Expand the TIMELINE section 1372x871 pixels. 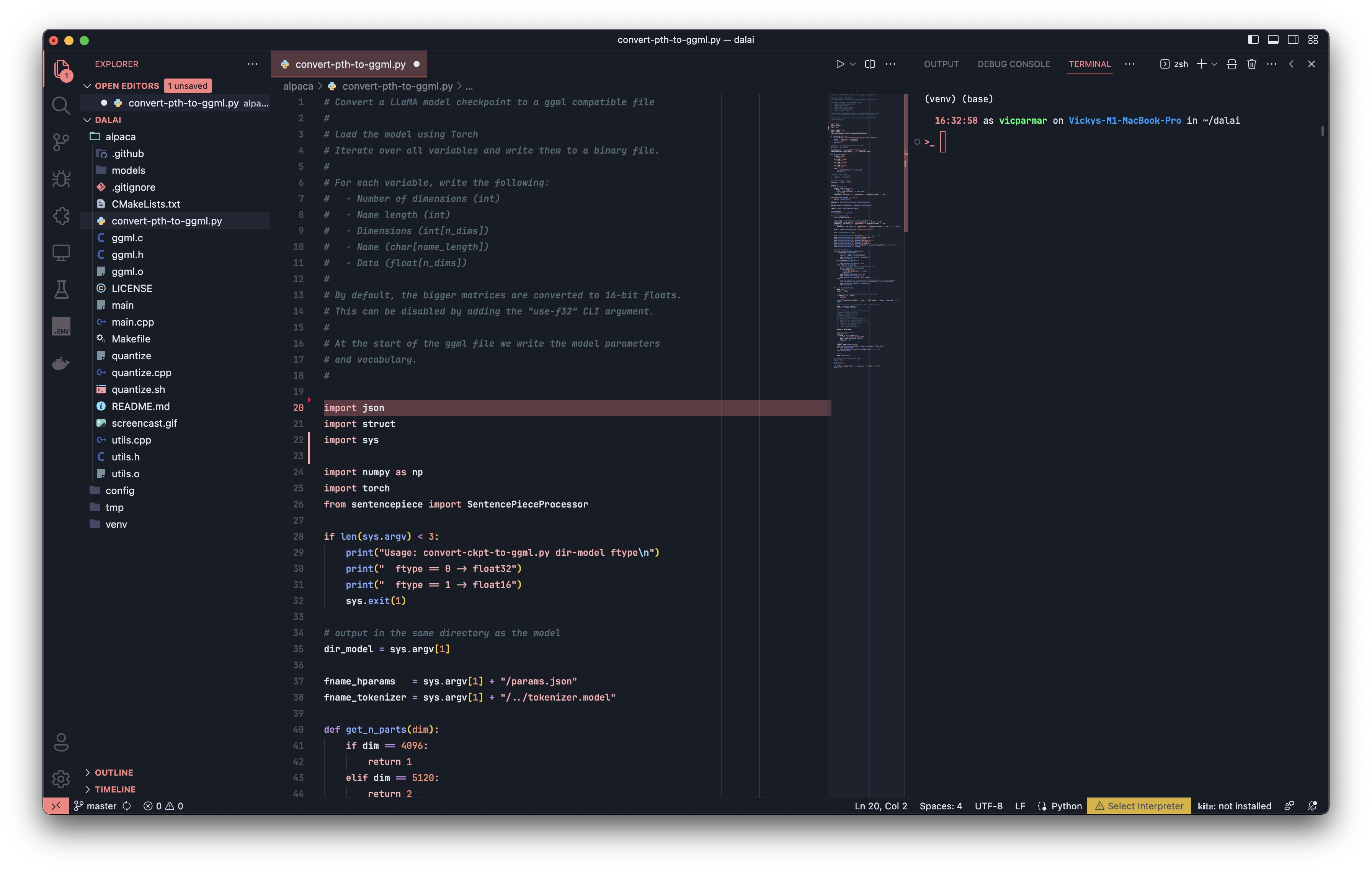[115, 789]
